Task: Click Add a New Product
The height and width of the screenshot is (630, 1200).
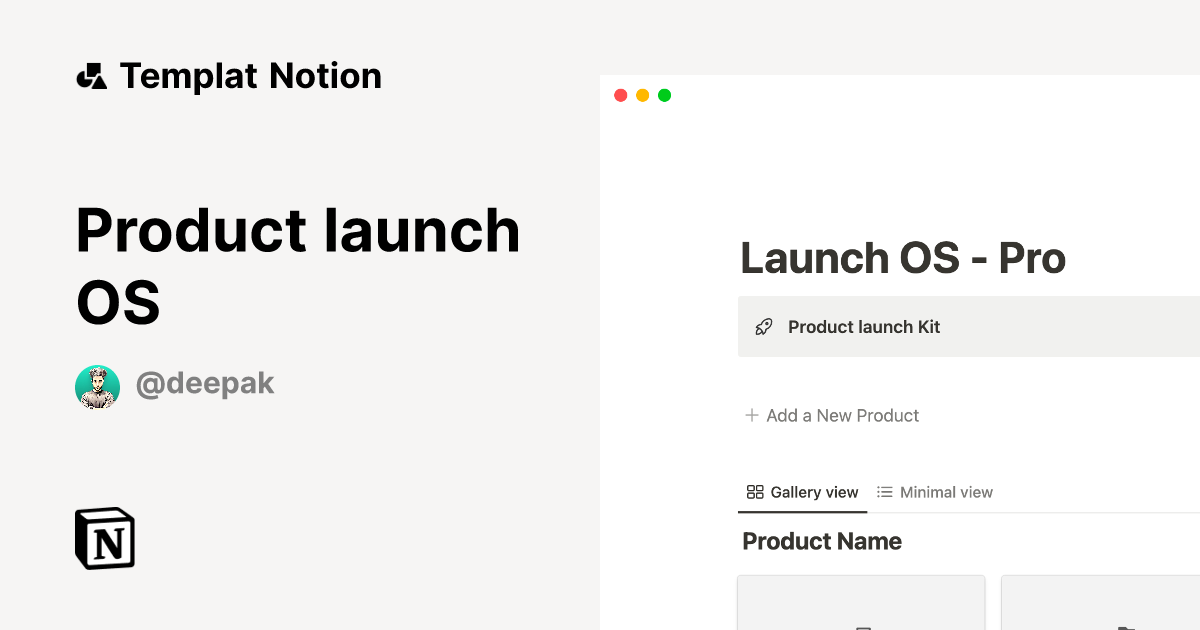Action: pos(841,415)
